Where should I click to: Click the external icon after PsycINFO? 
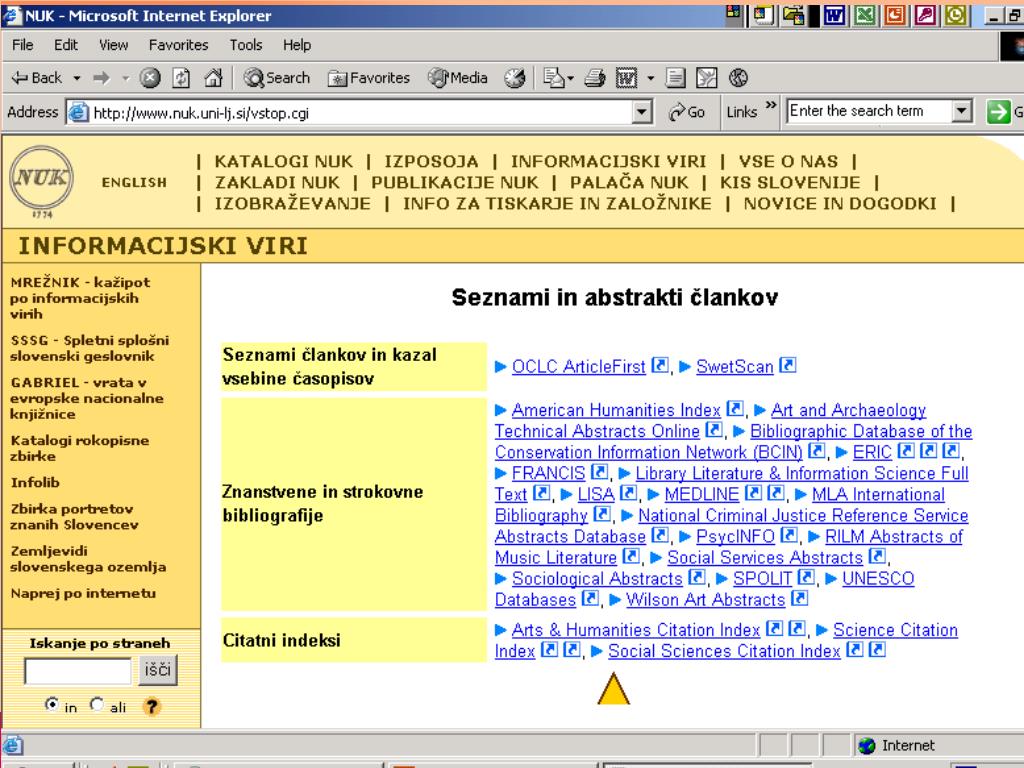790,535
